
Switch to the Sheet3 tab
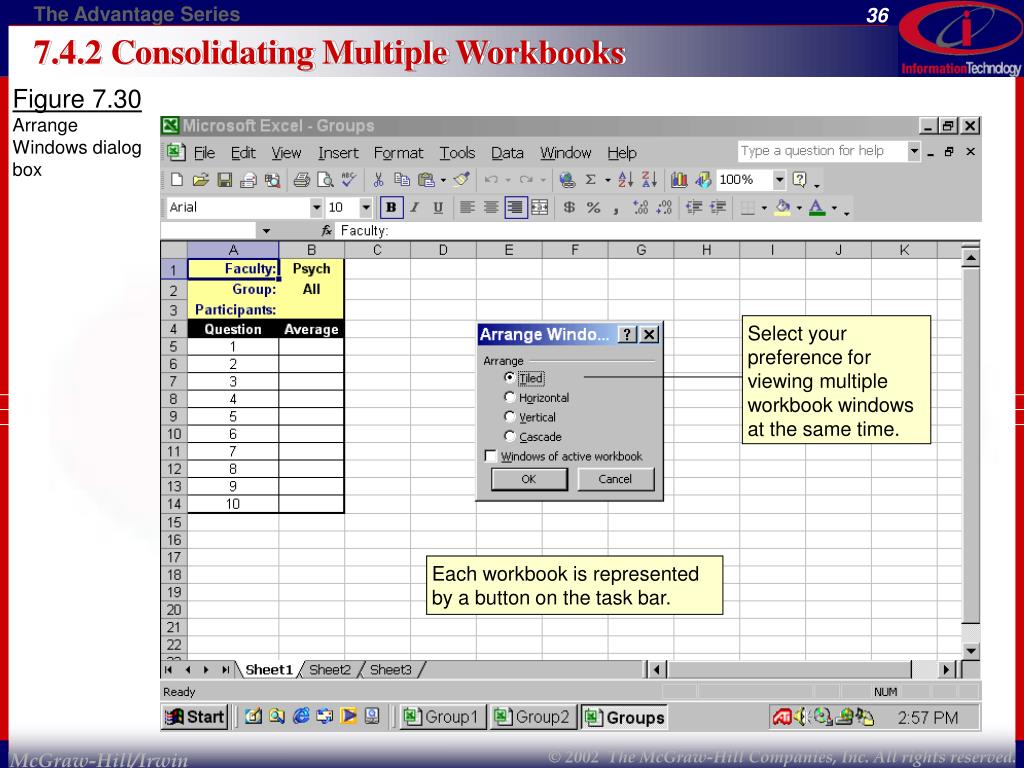click(x=391, y=669)
